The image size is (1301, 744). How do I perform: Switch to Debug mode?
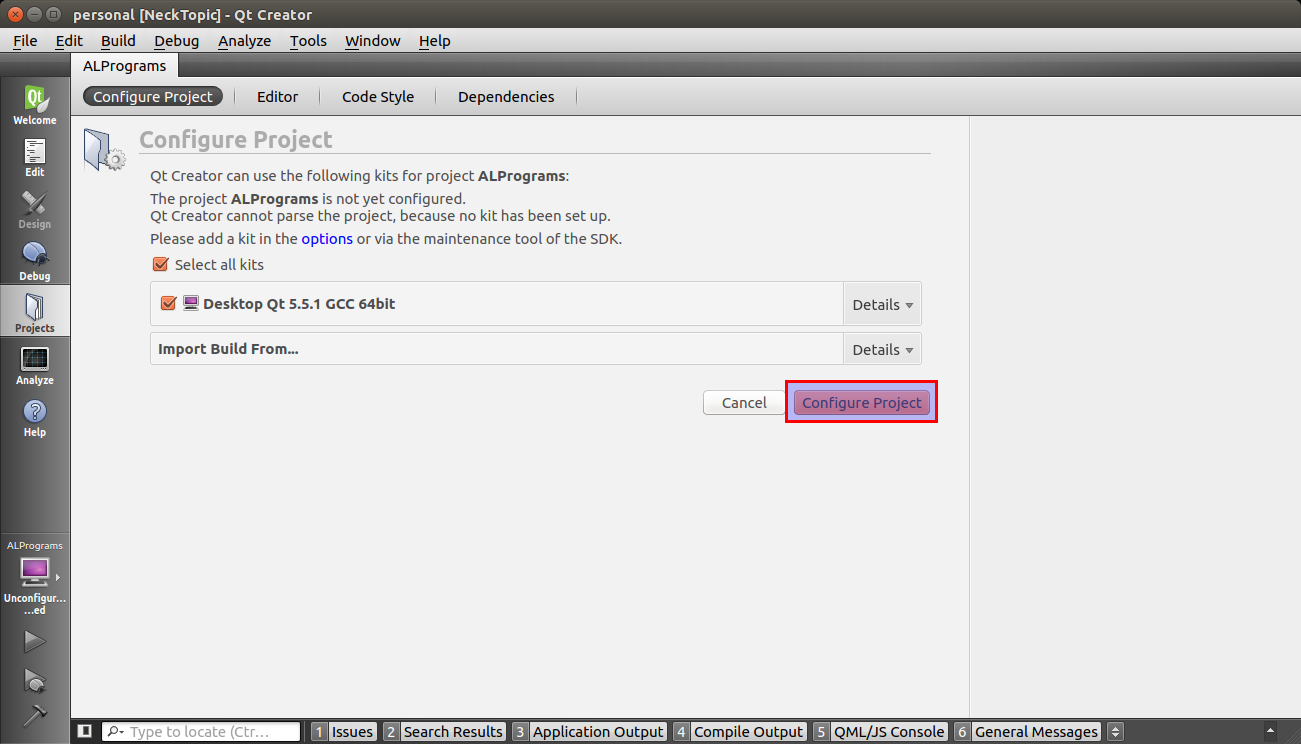click(x=35, y=261)
